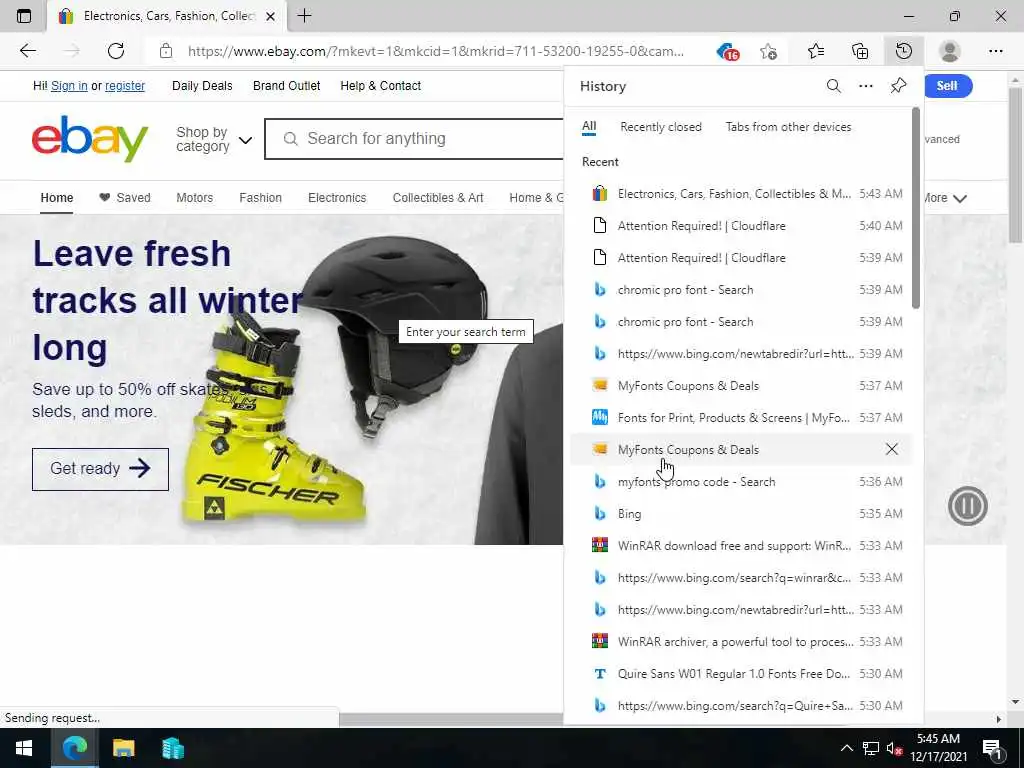1024x768 pixels.
Task: View site information lock icon
Action: click(166, 51)
